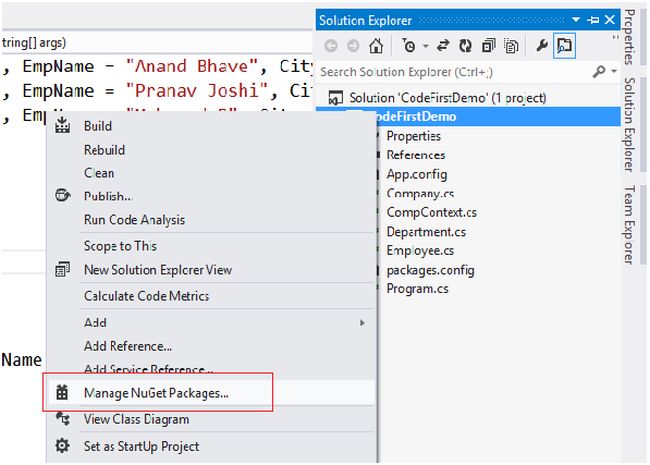Image resolution: width=650 pixels, height=465 pixels.
Task: Select the References tree node
Action: [416, 155]
